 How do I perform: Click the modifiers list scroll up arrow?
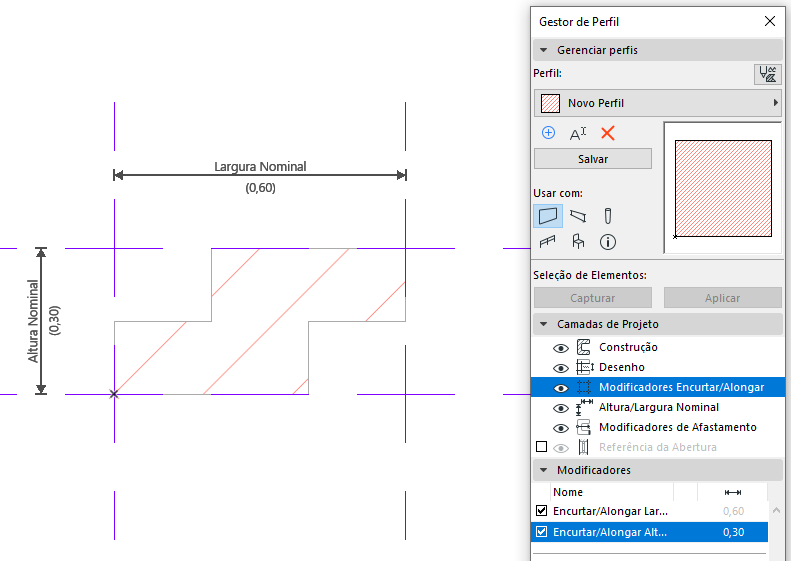tap(776, 511)
